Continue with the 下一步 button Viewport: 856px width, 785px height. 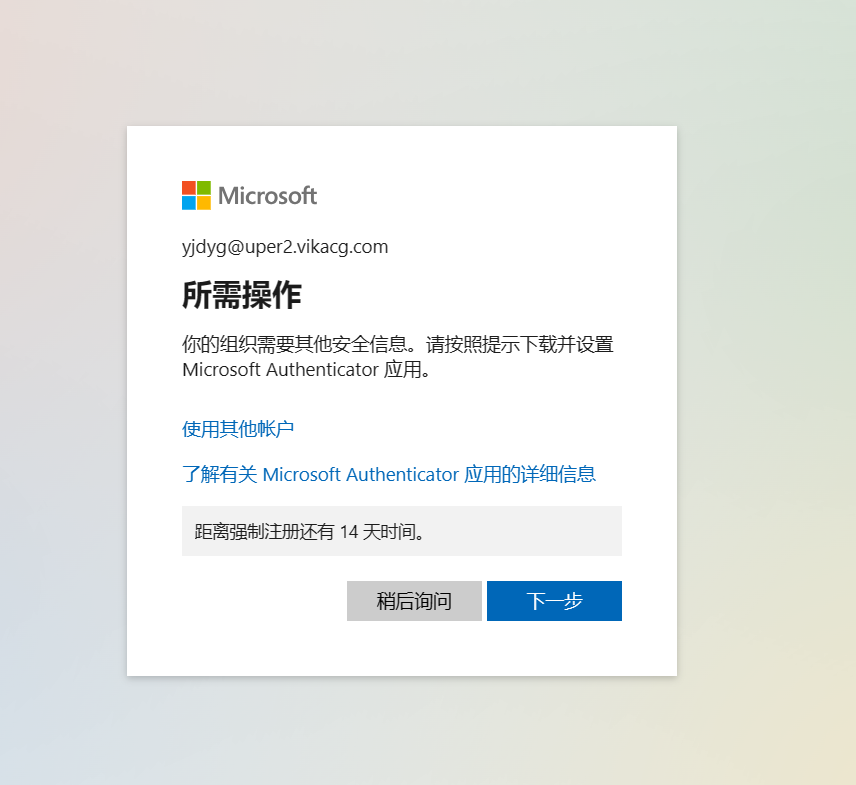(554, 601)
